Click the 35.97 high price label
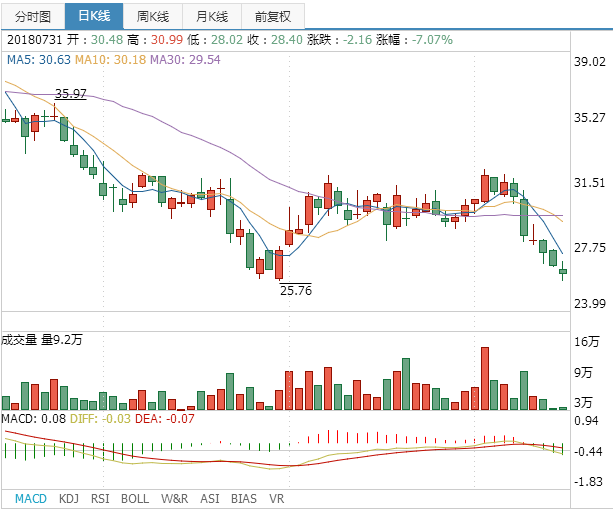The width and height of the screenshot is (613, 512). pyautogui.click(x=70, y=93)
